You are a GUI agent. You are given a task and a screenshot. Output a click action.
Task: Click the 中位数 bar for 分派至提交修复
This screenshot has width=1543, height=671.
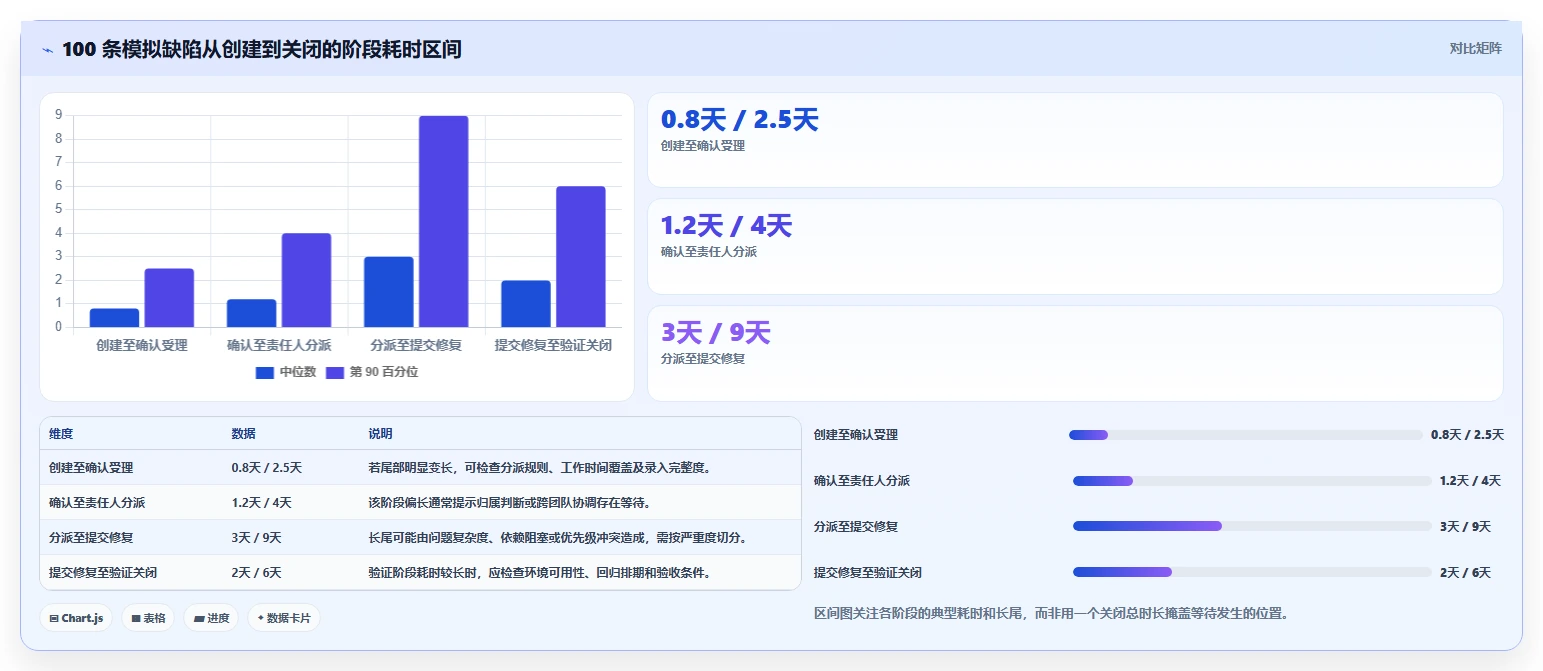click(389, 292)
